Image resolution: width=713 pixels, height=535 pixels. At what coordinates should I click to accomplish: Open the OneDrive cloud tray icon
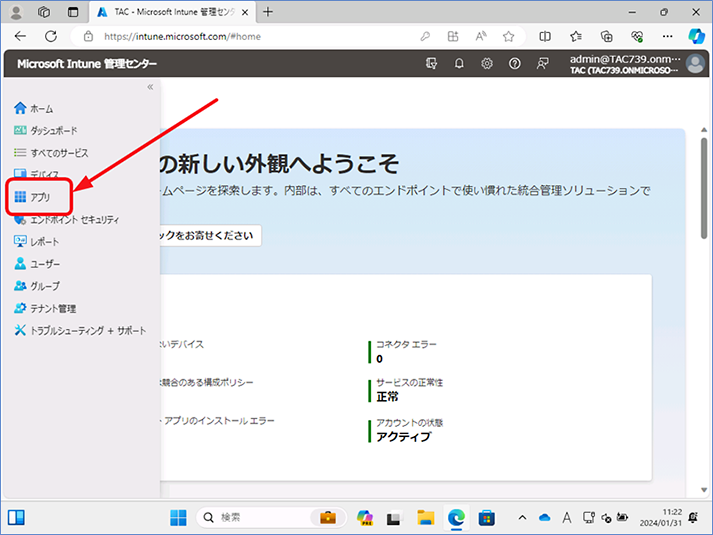[x=544, y=517]
